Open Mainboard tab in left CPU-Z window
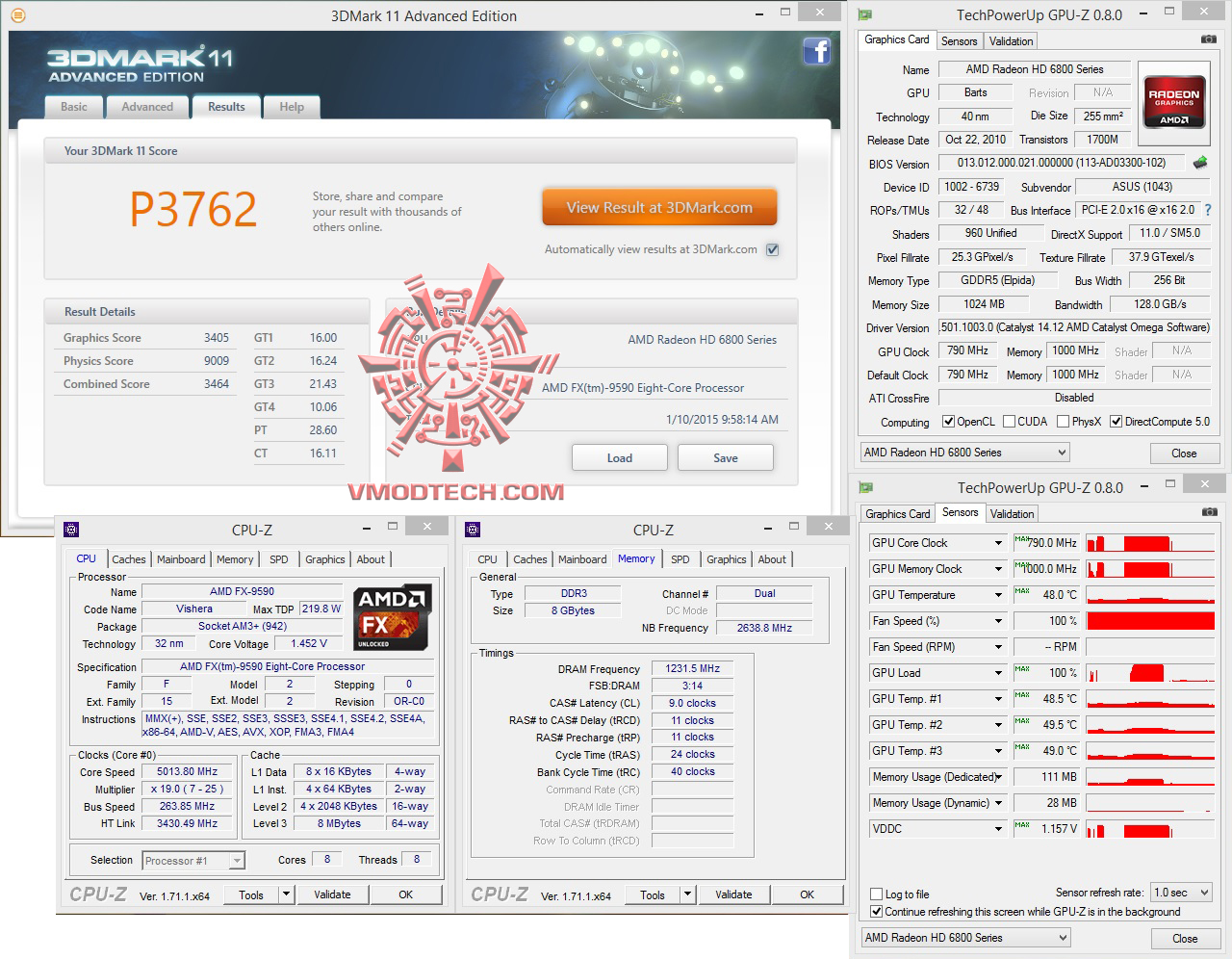 [x=181, y=559]
